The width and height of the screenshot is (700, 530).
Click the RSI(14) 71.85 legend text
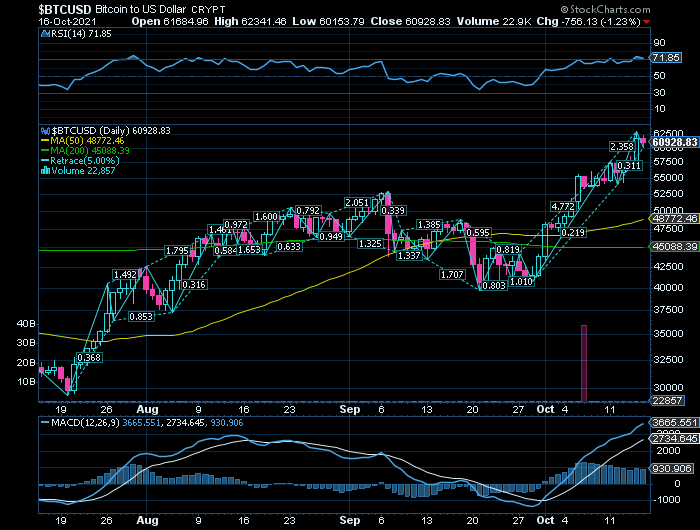[x=81, y=33]
